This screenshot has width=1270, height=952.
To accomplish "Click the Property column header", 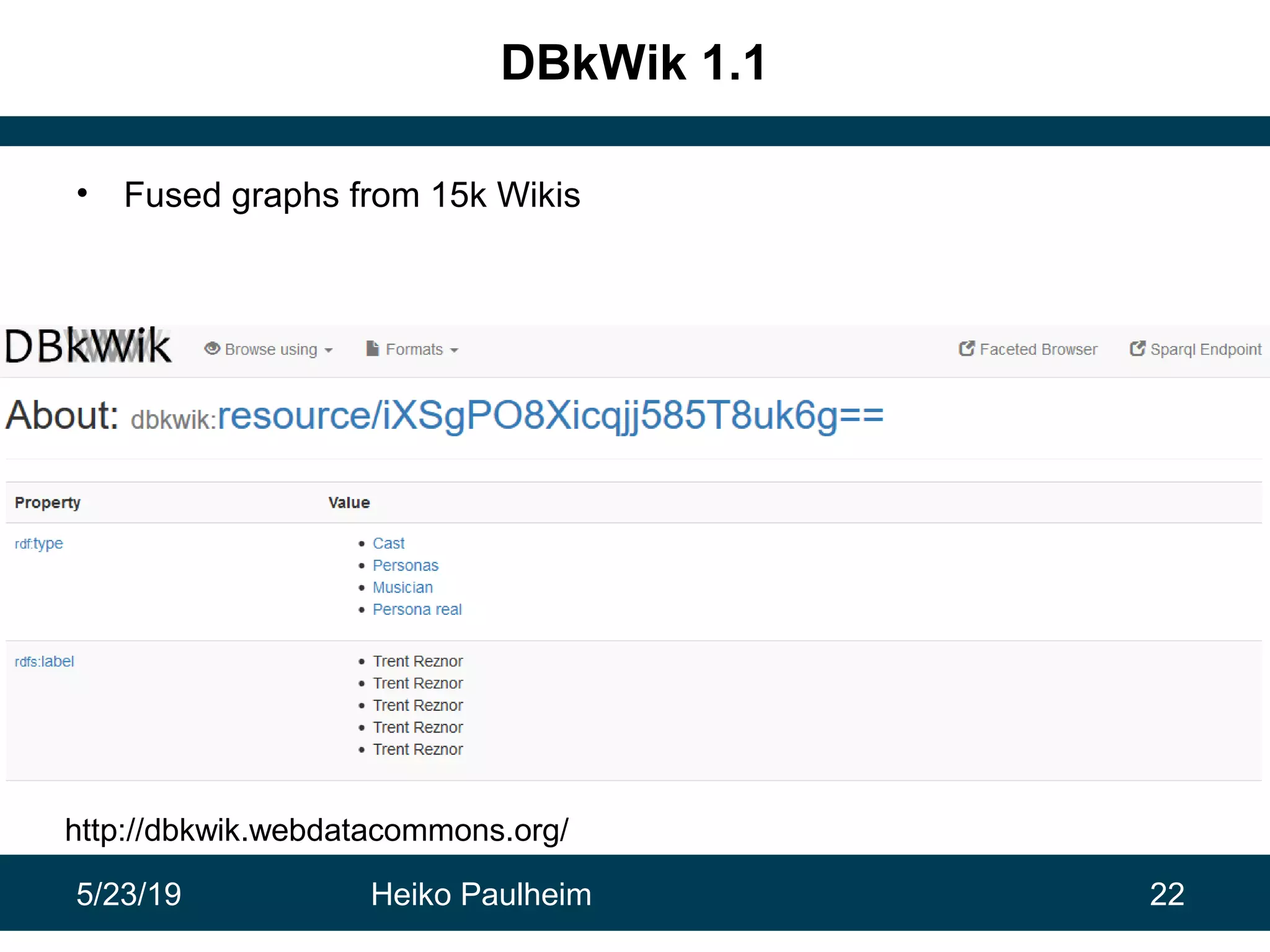I will (48, 503).
